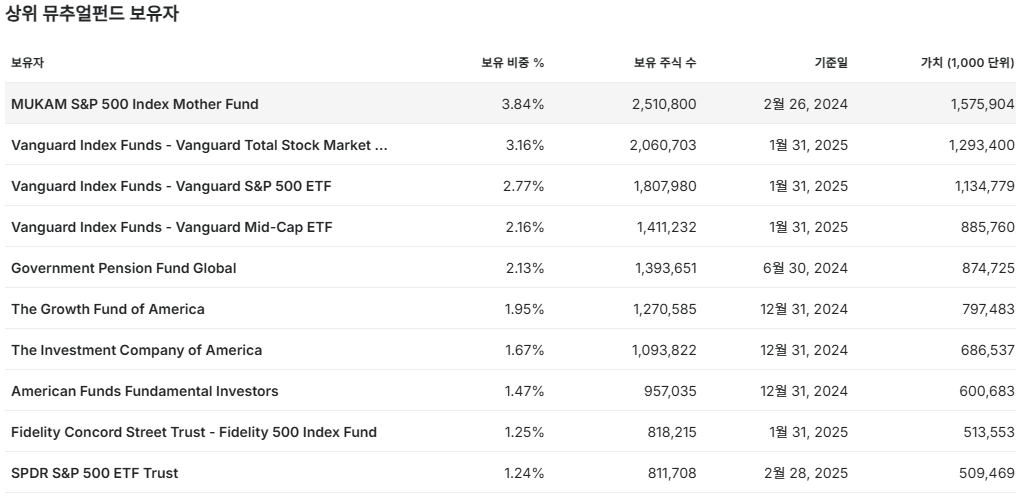This screenshot has height=497, width=1021.
Task: Click the value 1,575,904
Action: pyautogui.click(x=983, y=104)
